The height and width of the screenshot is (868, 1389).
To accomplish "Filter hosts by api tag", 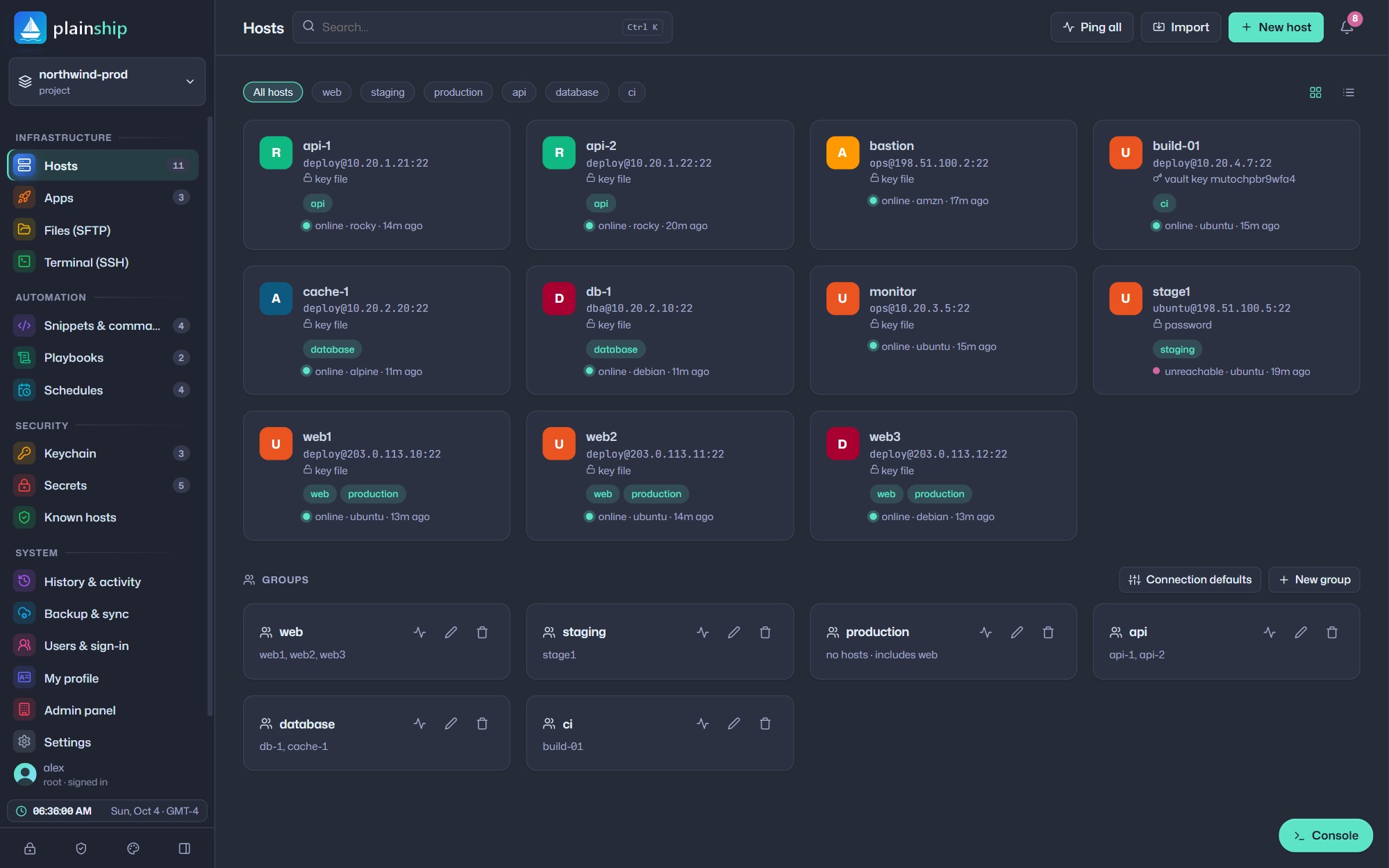I will [x=519, y=92].
